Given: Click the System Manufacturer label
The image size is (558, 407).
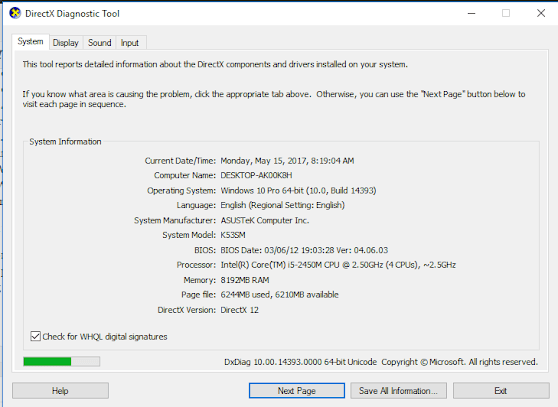Looking at the screenshot, I should (x=175, y=221).
